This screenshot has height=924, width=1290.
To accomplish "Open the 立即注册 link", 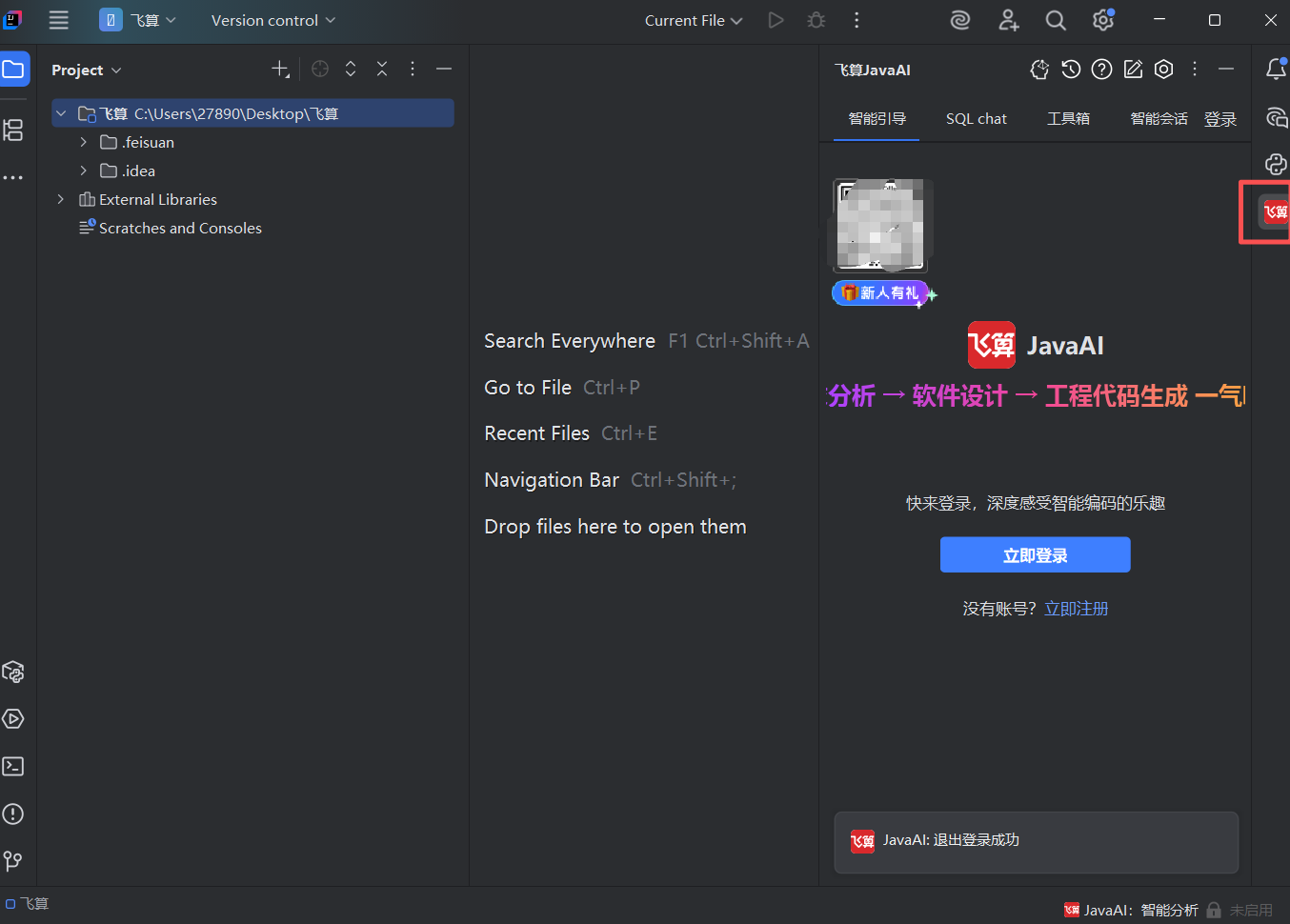I will coord(1077,609).
